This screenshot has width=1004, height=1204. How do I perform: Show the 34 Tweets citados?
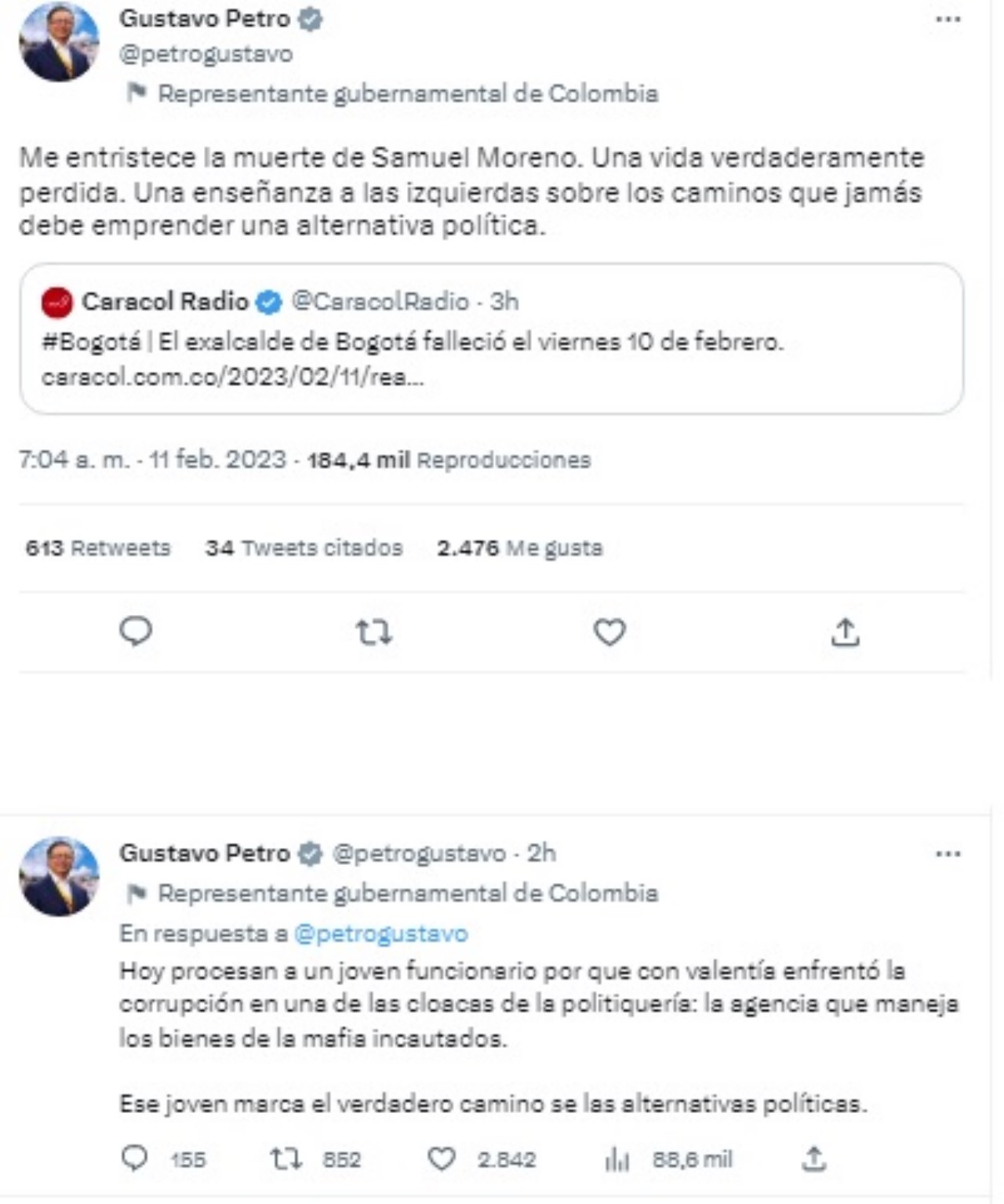pos(304,547)
